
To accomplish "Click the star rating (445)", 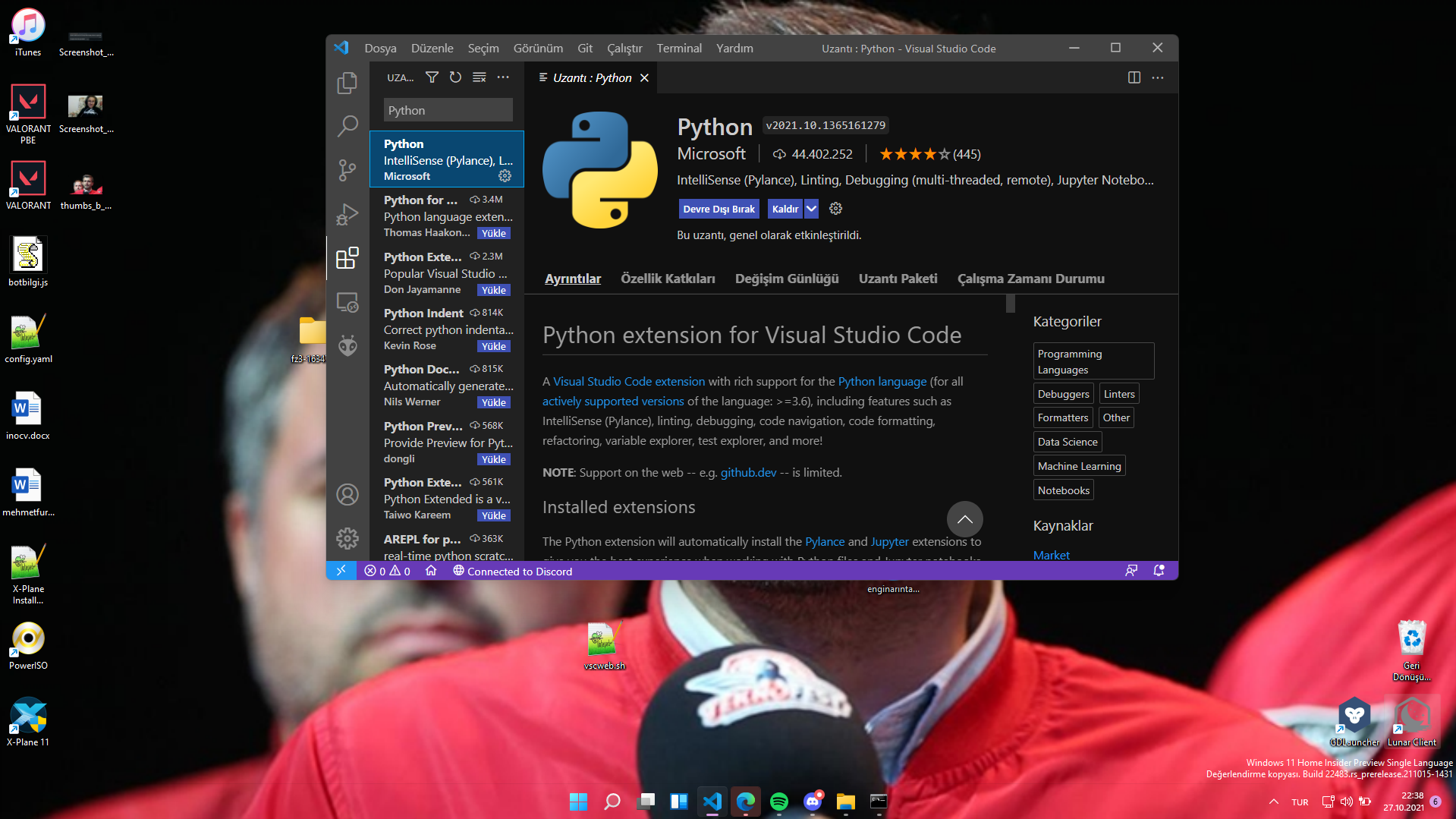I will pos(929,154).
